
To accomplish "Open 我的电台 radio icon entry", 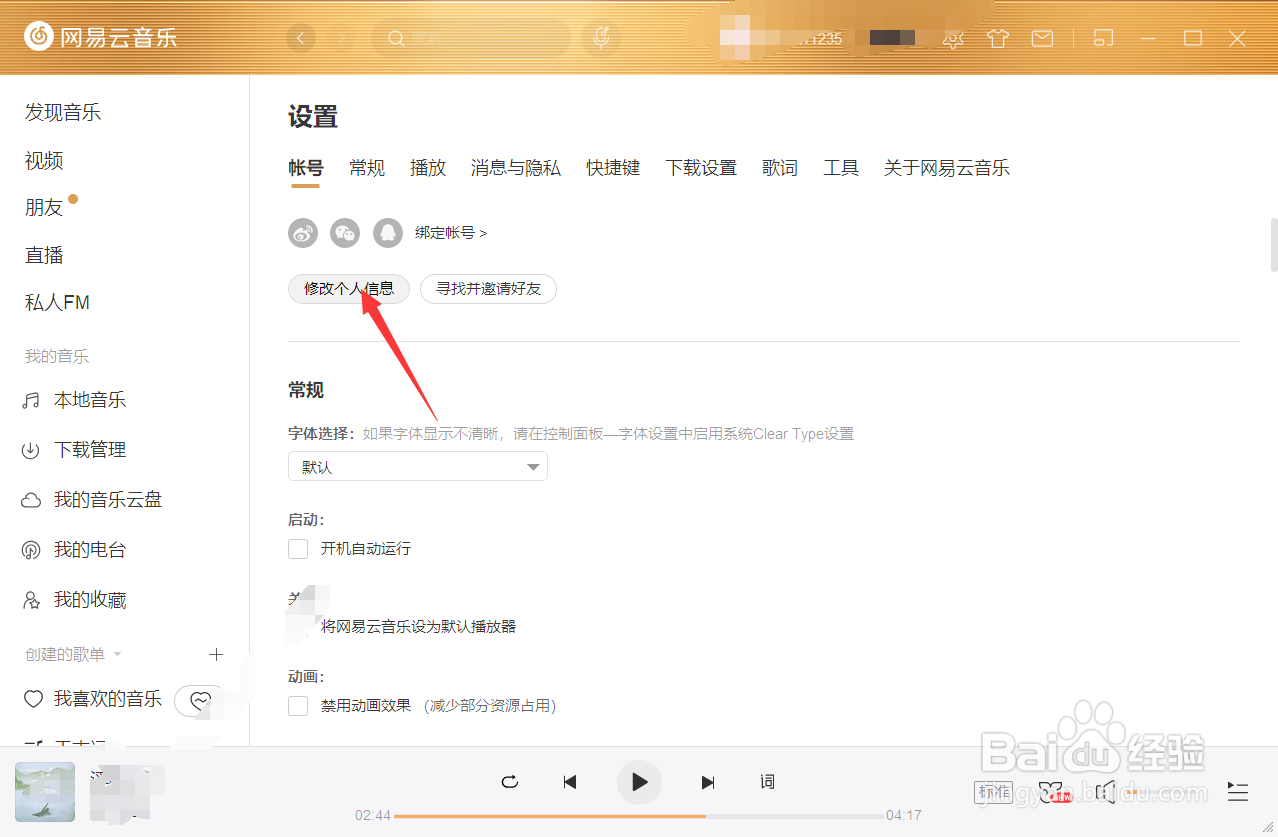I will coord(74,550).
